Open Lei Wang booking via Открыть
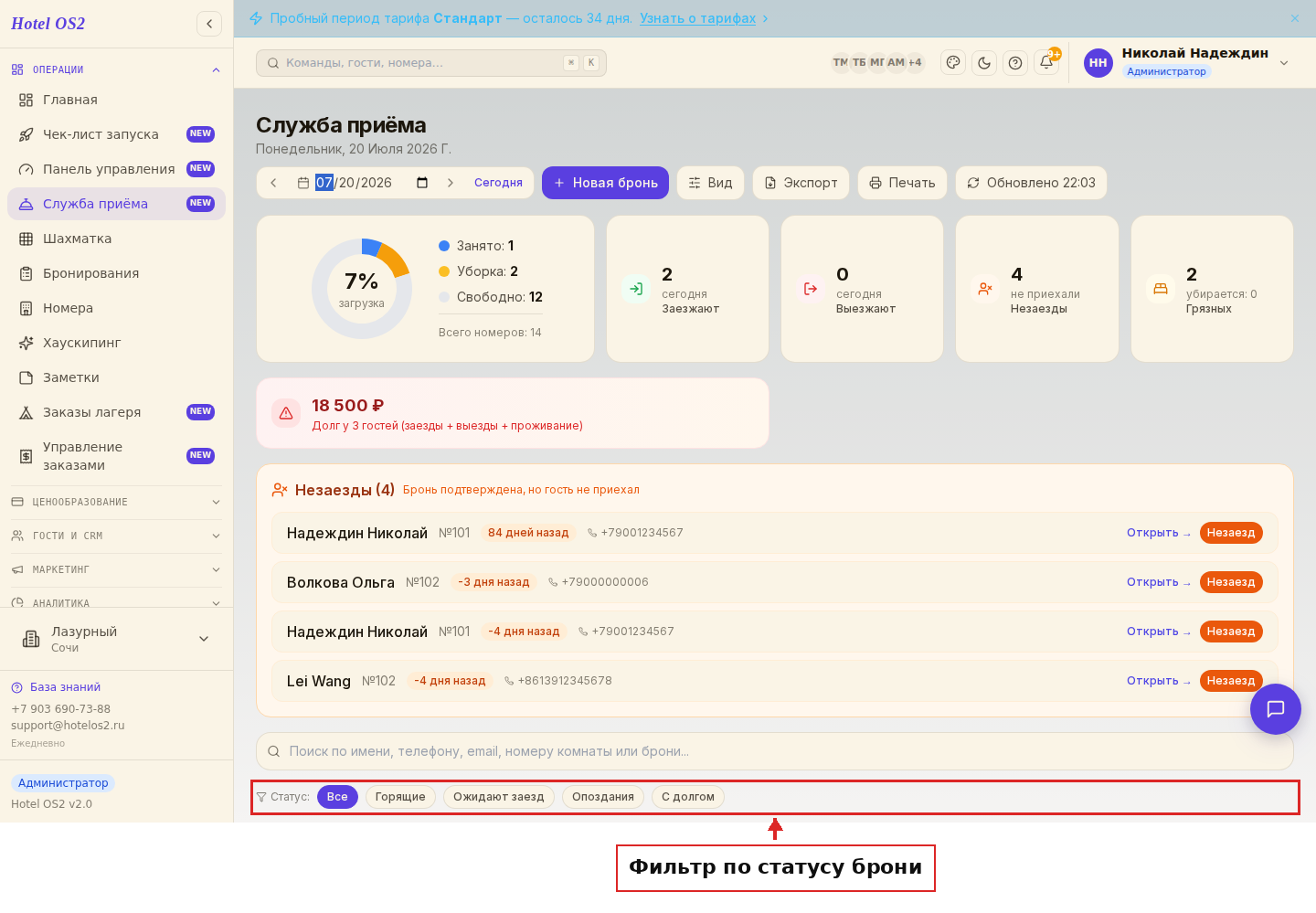This screenshot has width=1316, height=913. pos(1159,681)
